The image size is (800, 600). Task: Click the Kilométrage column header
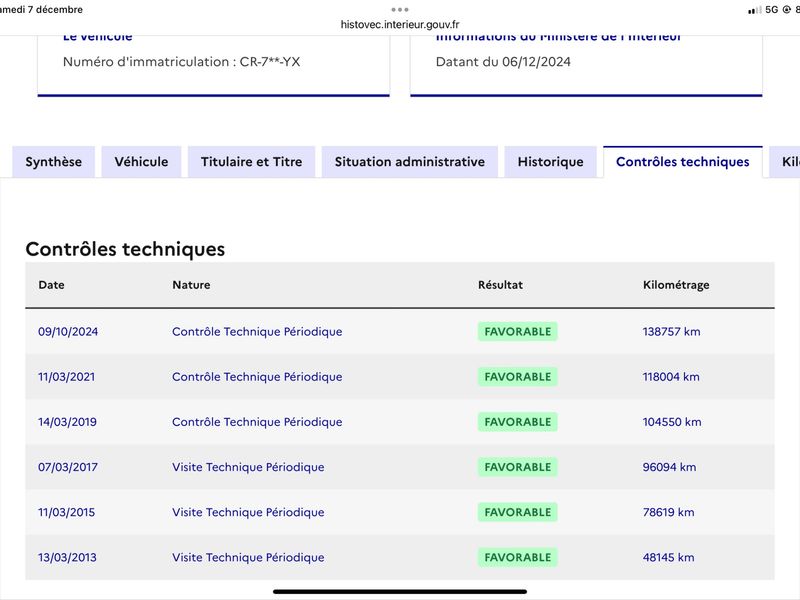point(676,285)
